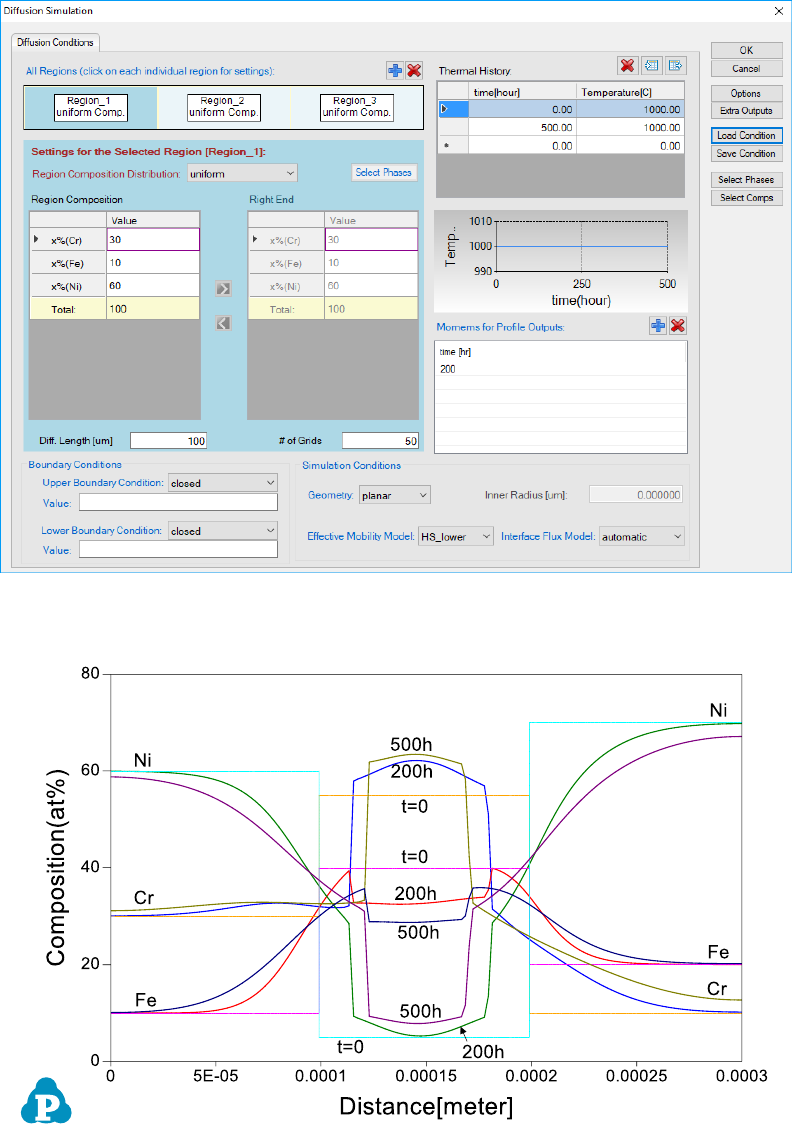
Task: Click Load Condition button
Action: click(747, 135)
